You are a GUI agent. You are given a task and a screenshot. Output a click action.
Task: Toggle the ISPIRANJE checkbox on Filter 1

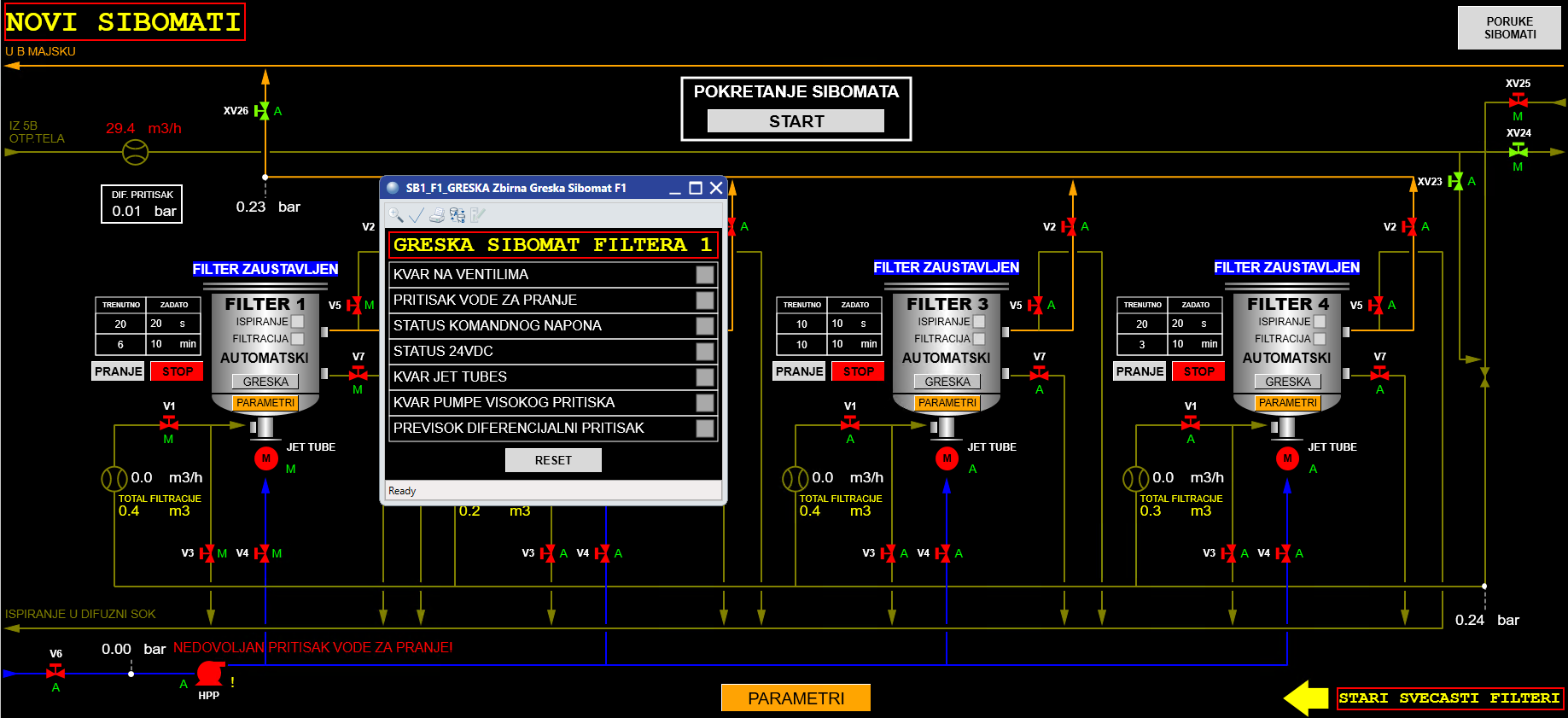[x=298, y=322]
